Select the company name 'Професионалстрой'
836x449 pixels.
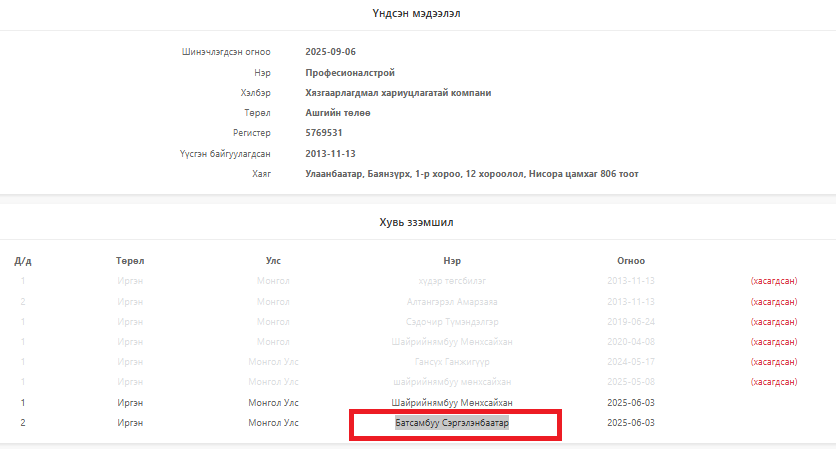pyautogui.click(x=350, y=73)
